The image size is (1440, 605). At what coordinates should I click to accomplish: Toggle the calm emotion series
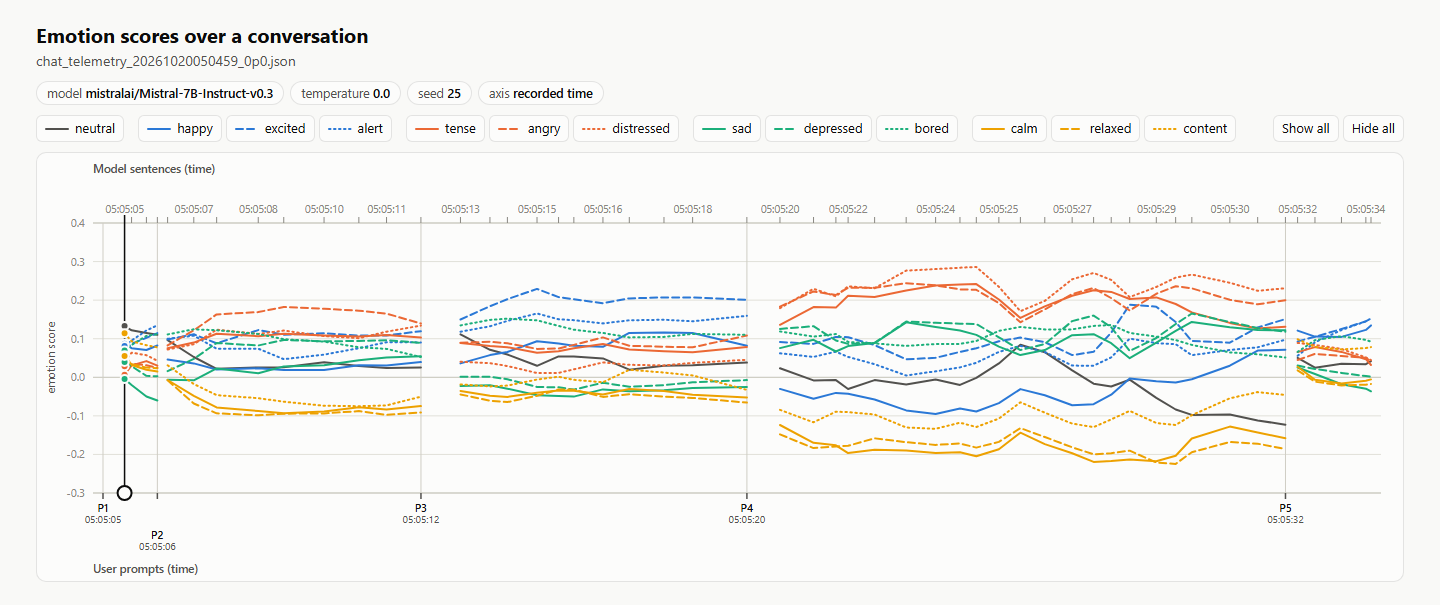pos(1010,128)
